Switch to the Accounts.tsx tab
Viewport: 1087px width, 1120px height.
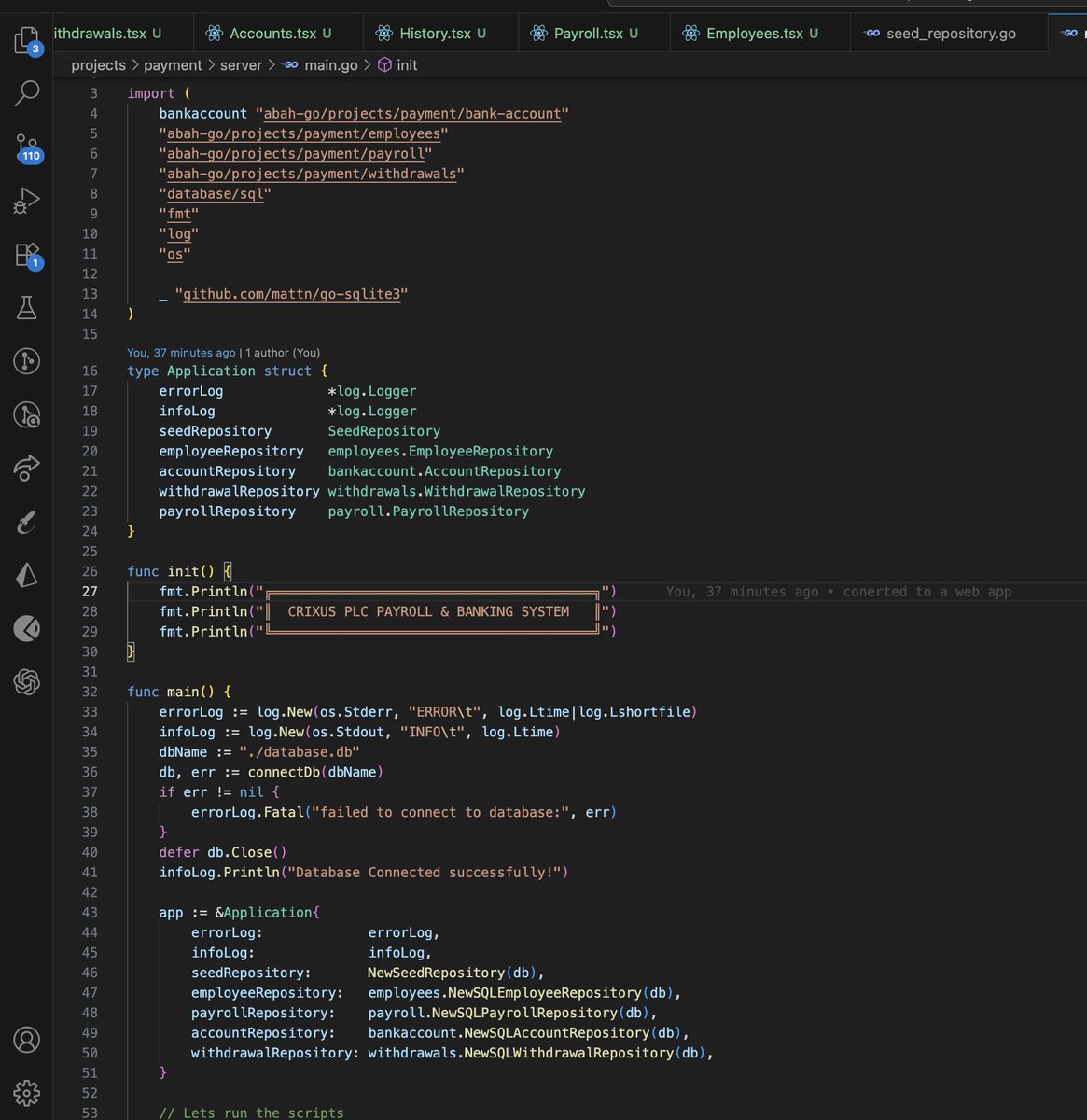tap(280, 33)
